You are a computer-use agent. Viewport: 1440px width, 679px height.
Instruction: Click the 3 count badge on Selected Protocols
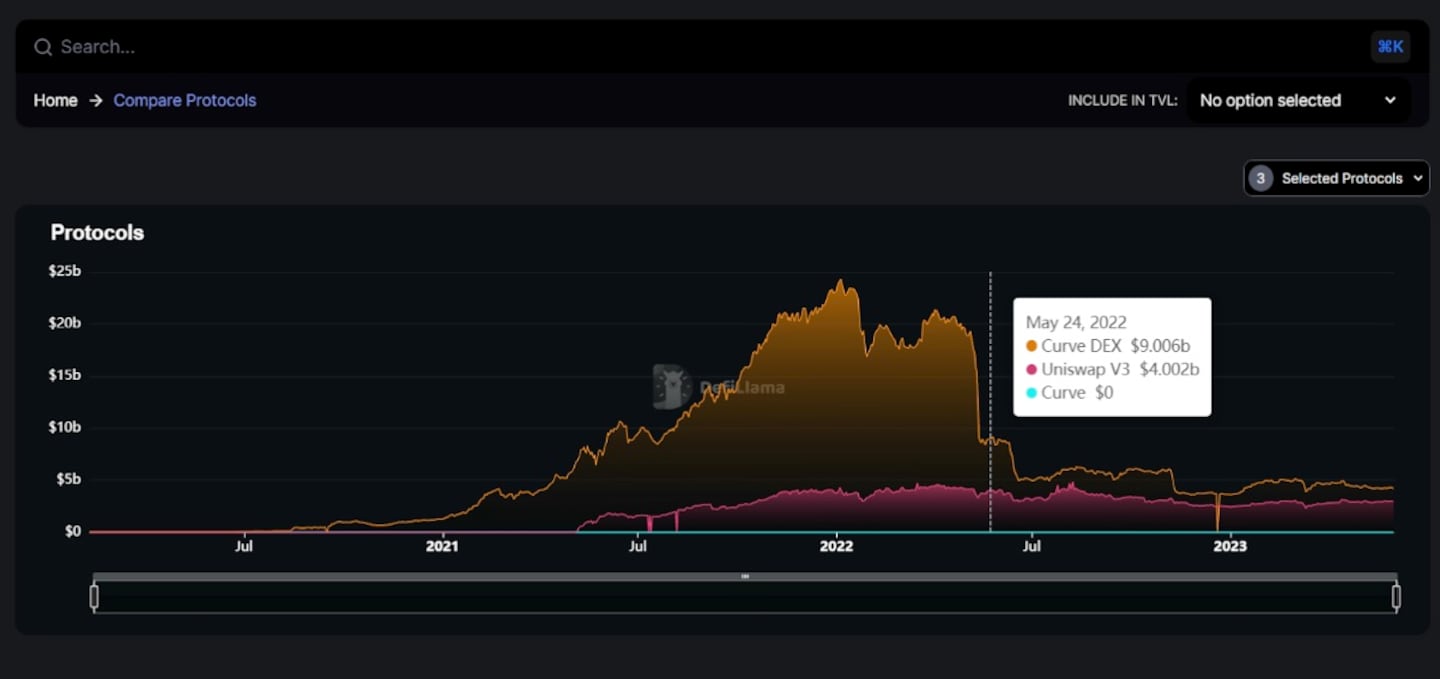1260,178
